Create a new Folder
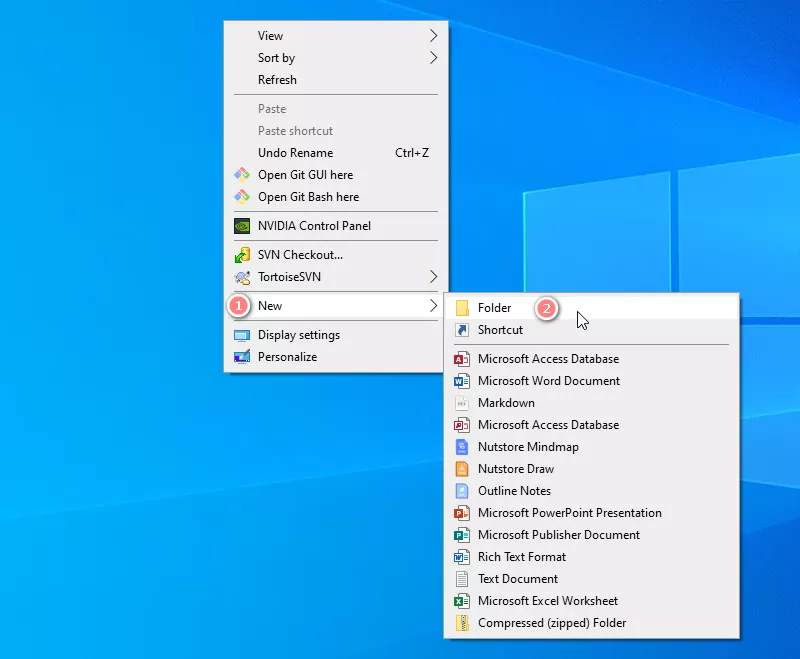800x659 pixels. (591, 308)
